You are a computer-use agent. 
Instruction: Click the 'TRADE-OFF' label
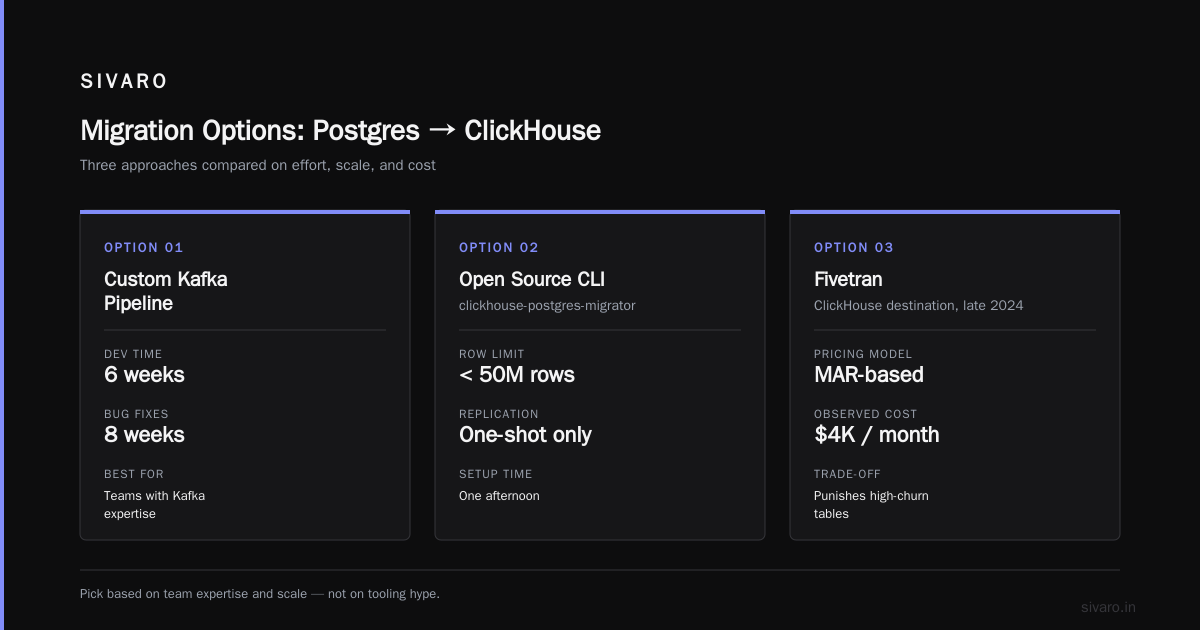point(848,474)
